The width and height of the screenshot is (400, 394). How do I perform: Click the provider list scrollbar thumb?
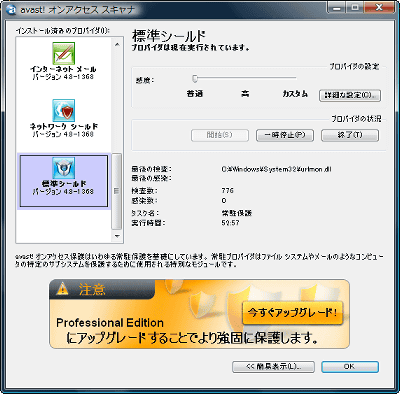pos(117,191)
